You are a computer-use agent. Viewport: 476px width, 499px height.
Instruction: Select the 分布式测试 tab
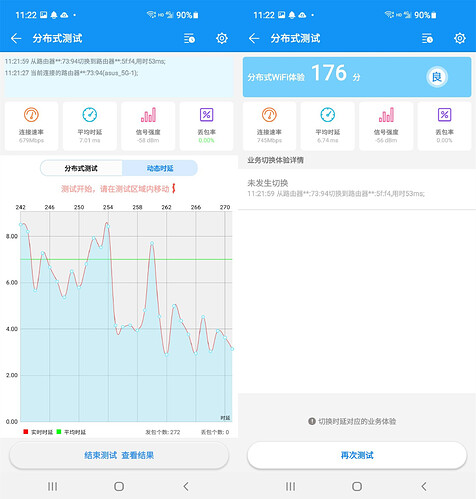point(81,168)
